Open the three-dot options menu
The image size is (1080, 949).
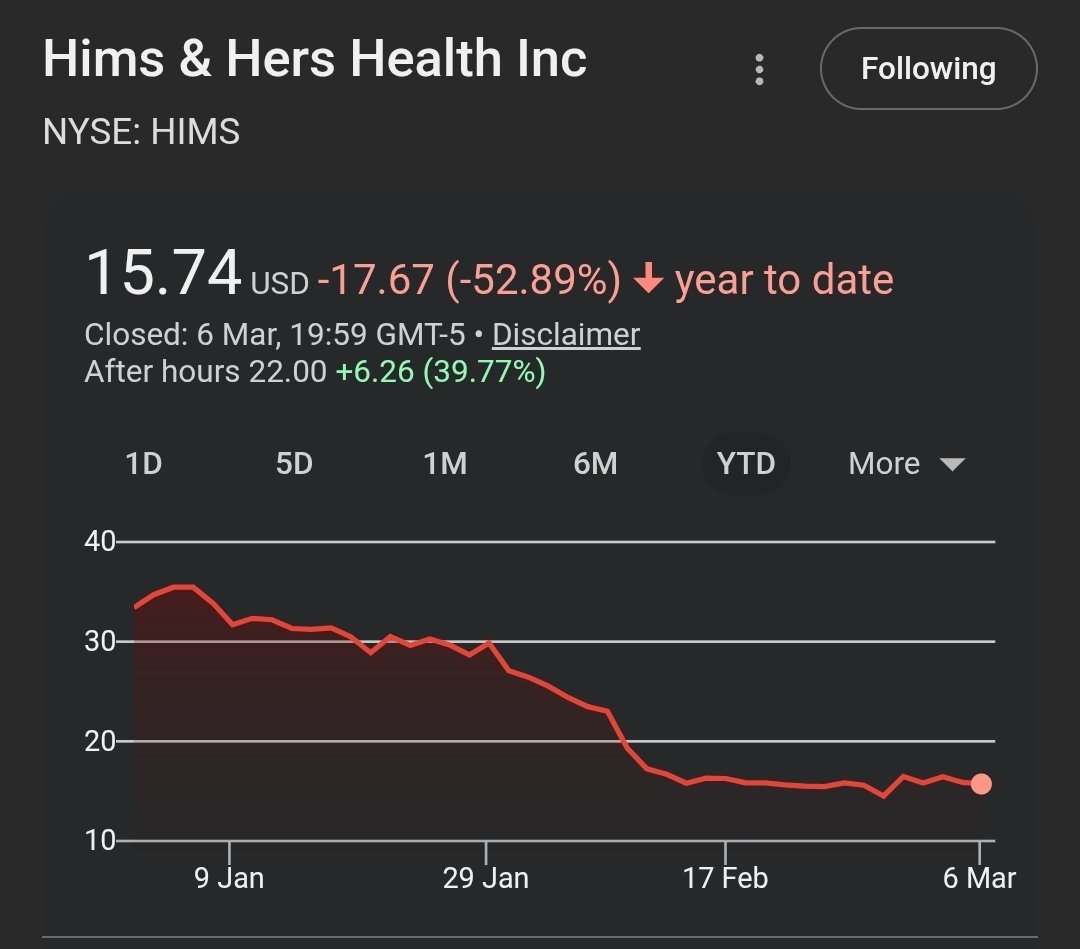point(759,70)
